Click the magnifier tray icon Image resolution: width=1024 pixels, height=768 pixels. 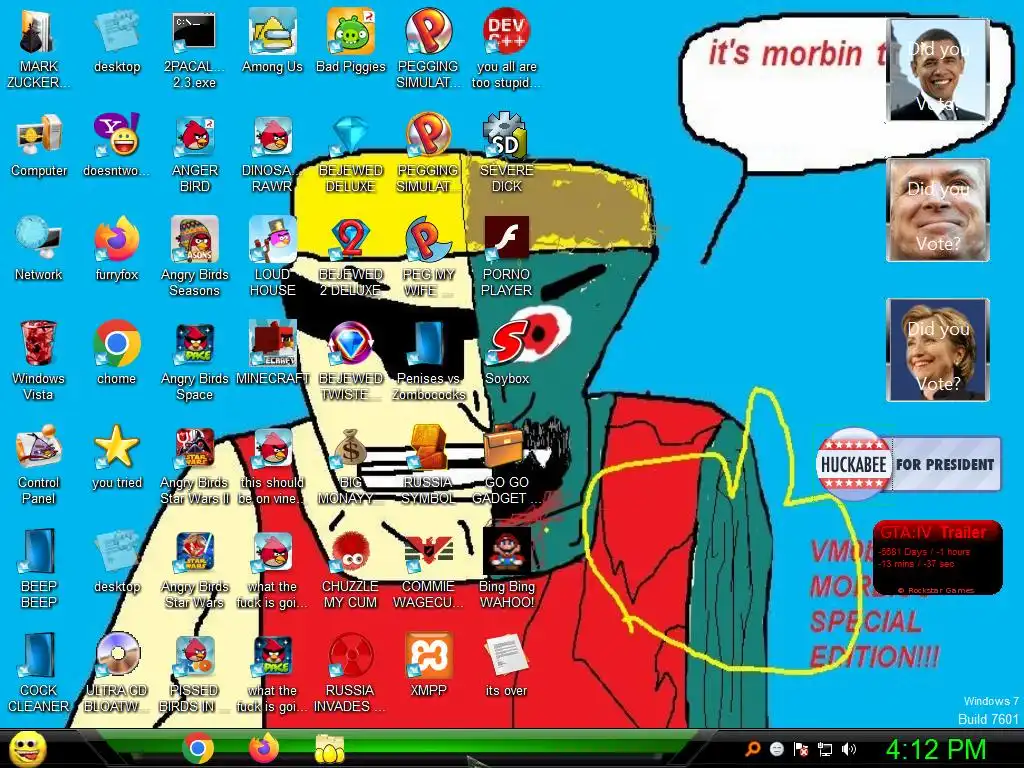click(752, 748)
